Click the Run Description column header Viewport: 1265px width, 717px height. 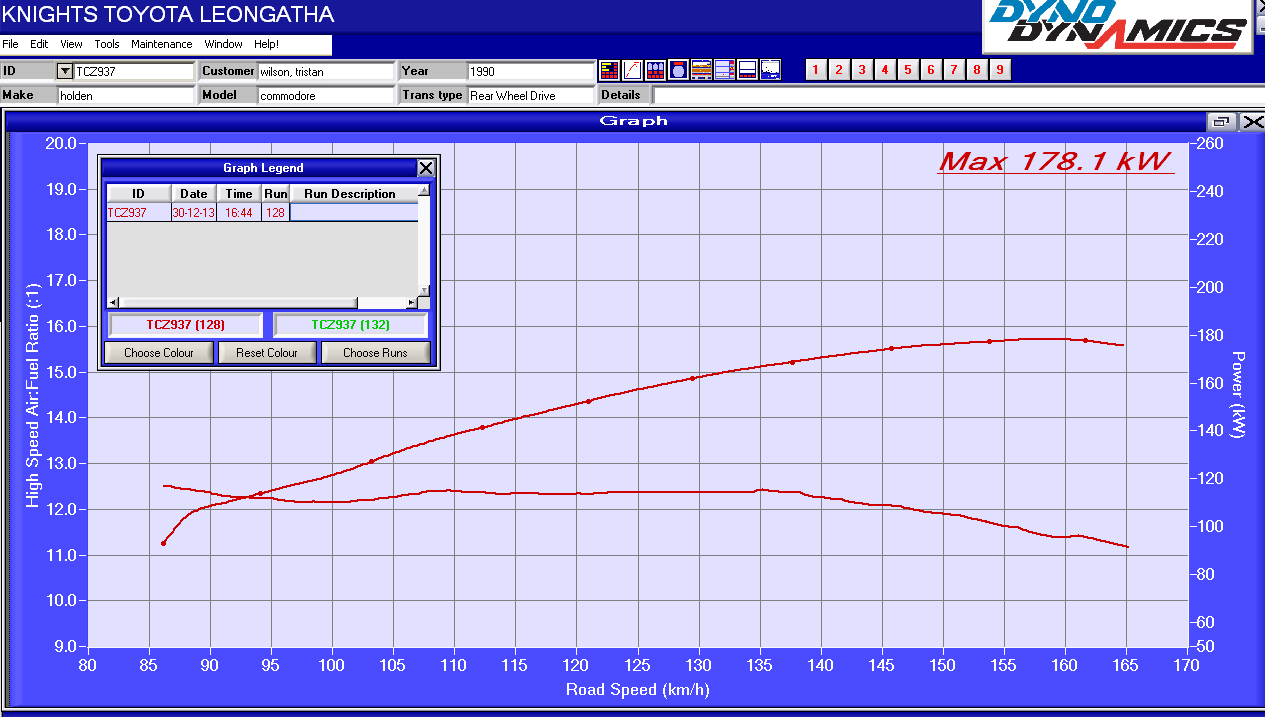click(353, 194)
